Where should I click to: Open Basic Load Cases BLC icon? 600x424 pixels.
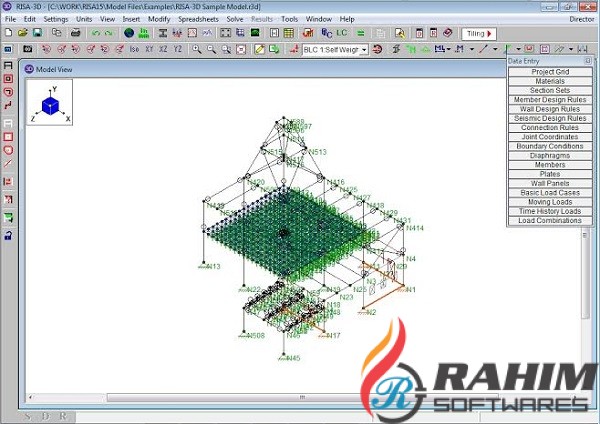326,33
